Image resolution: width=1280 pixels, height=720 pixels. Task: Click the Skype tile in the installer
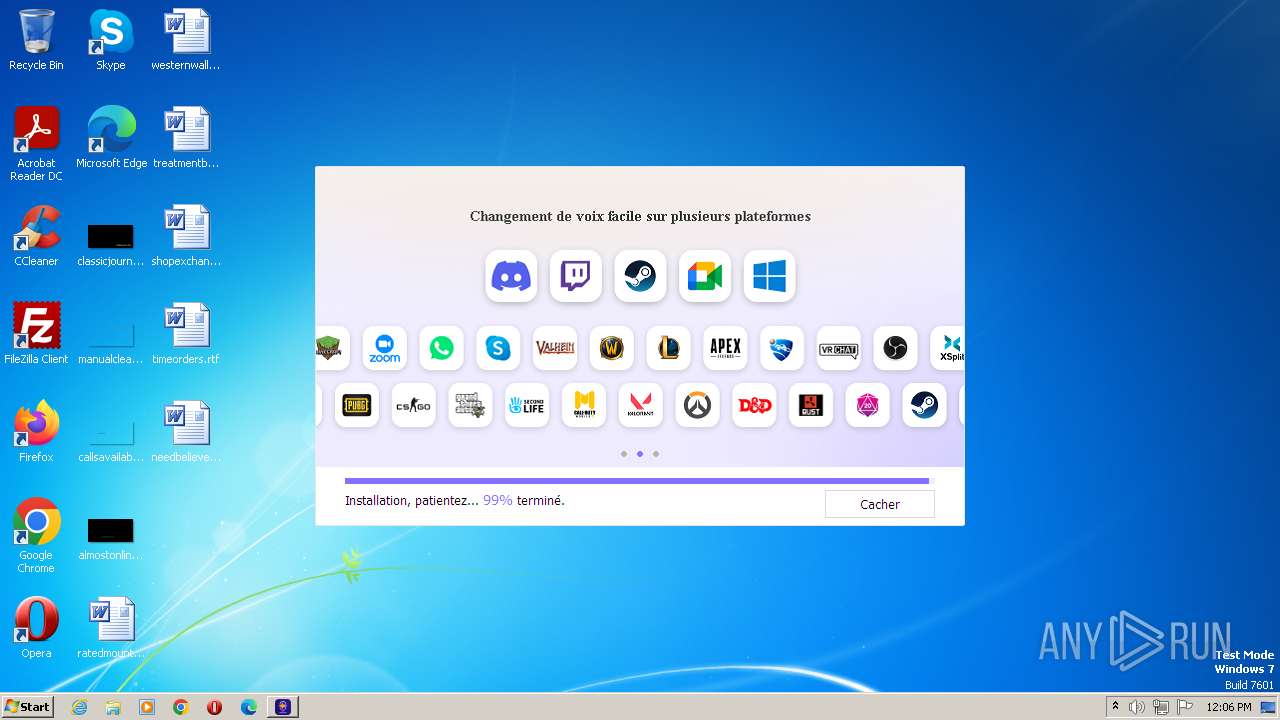pos(498,348)
